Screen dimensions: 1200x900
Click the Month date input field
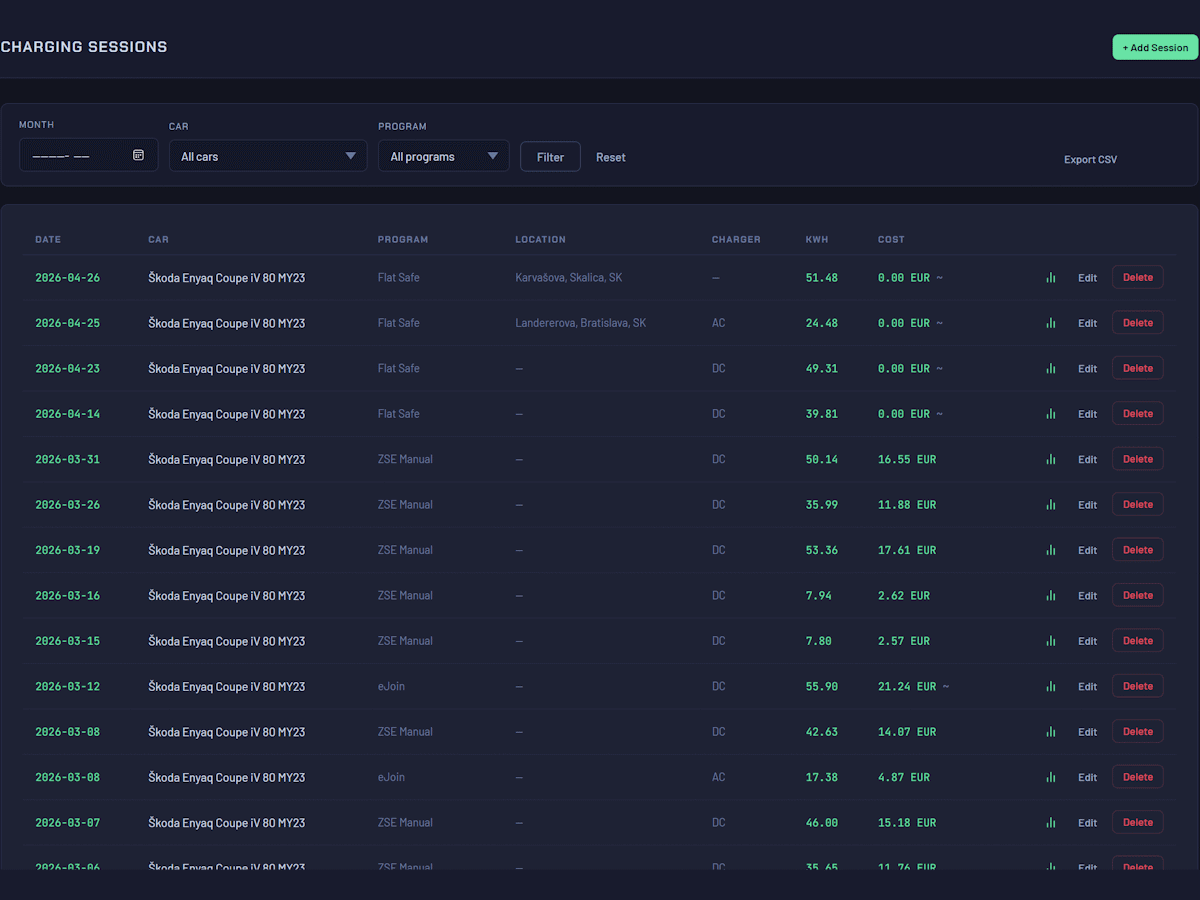coord(75,155)
